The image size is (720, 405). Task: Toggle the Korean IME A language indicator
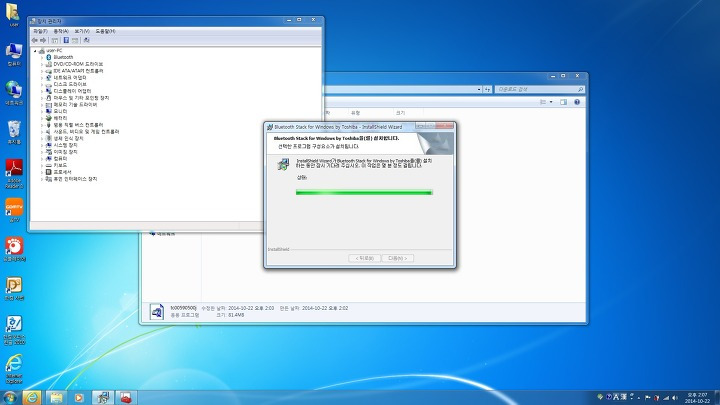tap(616, 397)
